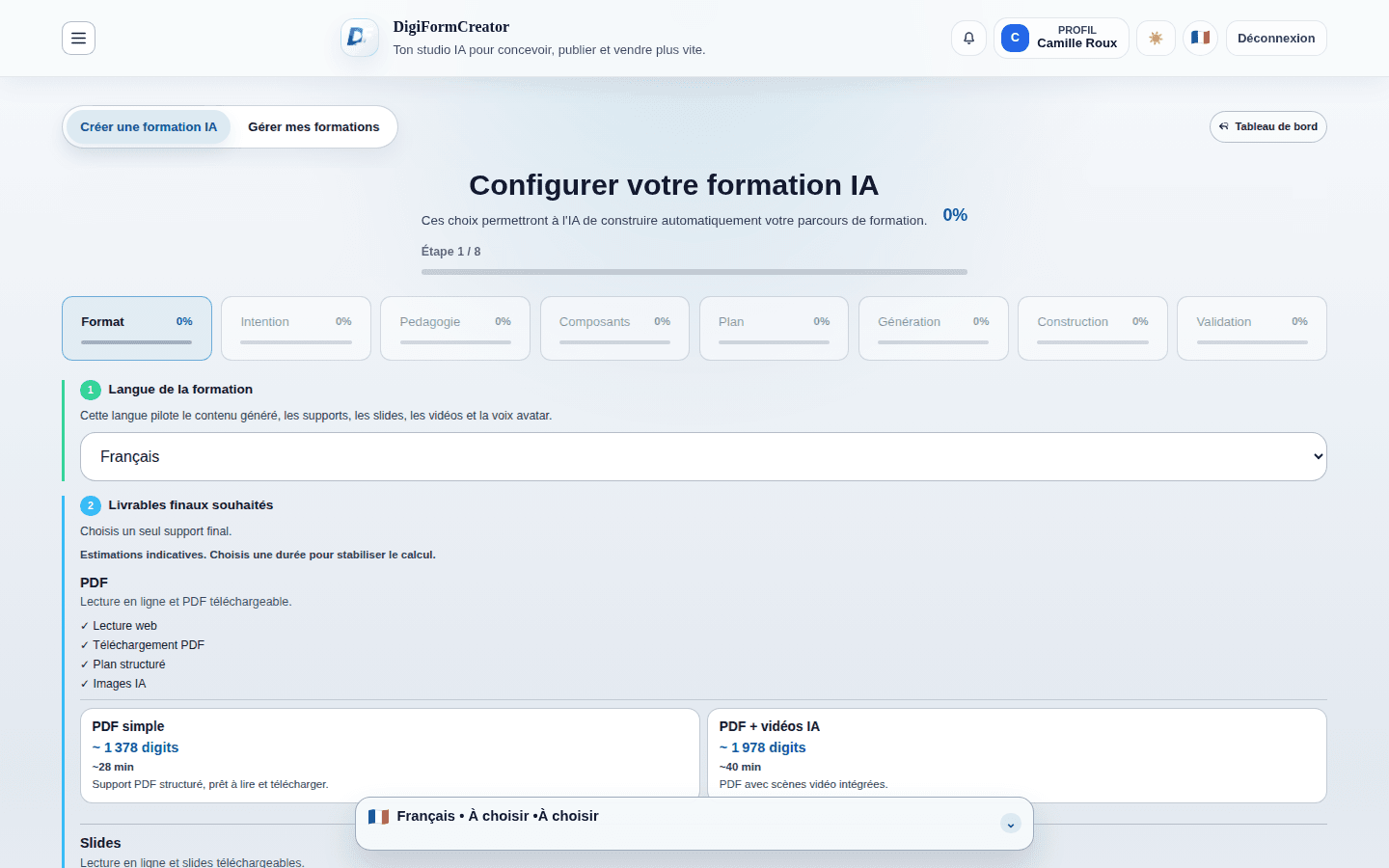Select the Format step tab
The image size is (1389, 868).
pyautogui.click(x=137, y=329)
